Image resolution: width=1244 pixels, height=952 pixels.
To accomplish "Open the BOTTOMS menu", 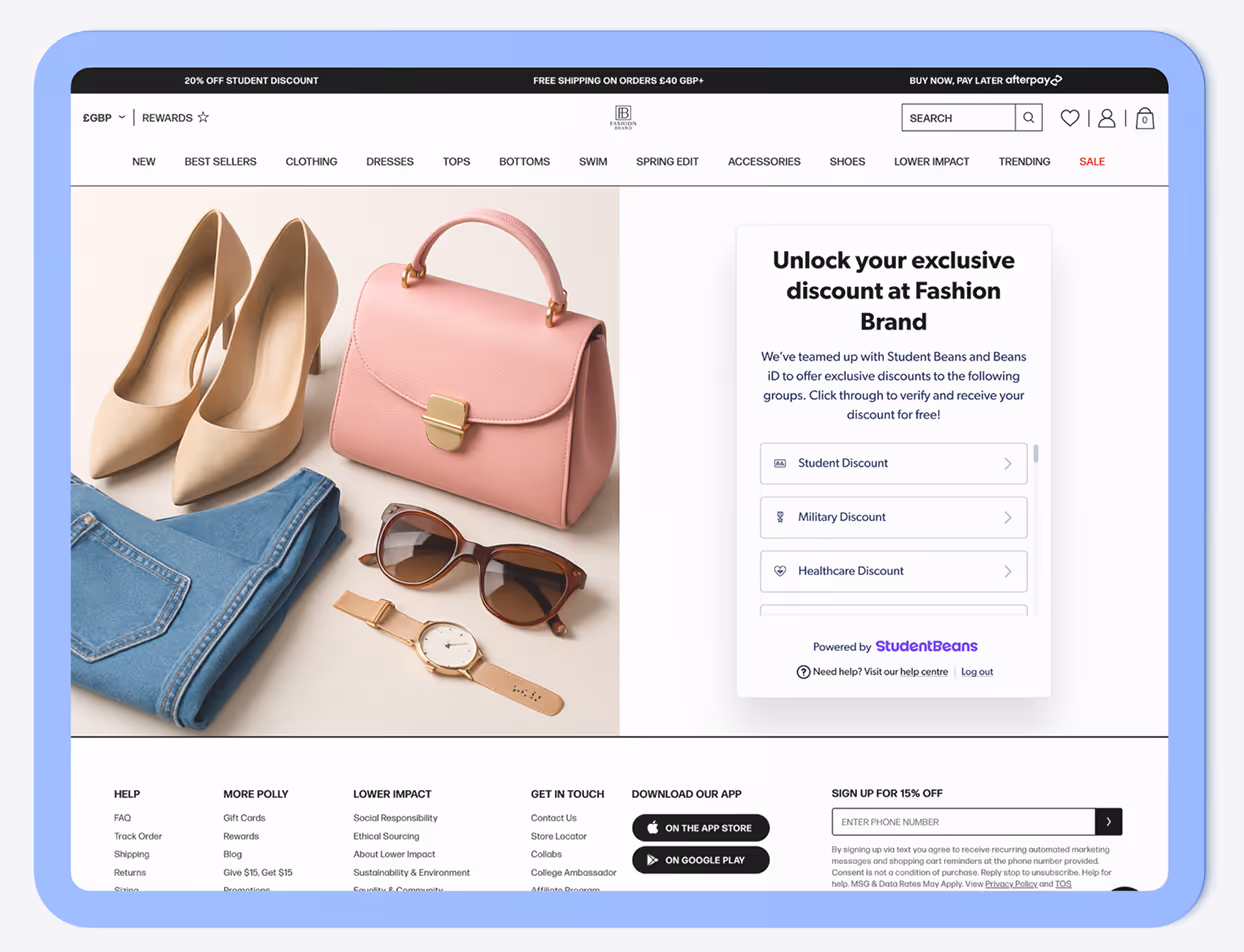I will point(525,161).
